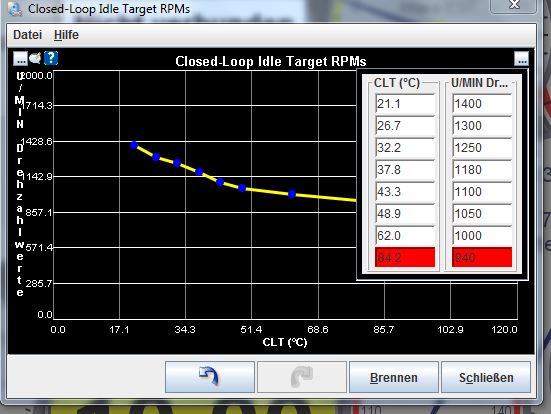Image resolution: width=551 pixels, height=414 pixels.
Task: Open the blue question mark help icon
Action: (x=51, y=58)
